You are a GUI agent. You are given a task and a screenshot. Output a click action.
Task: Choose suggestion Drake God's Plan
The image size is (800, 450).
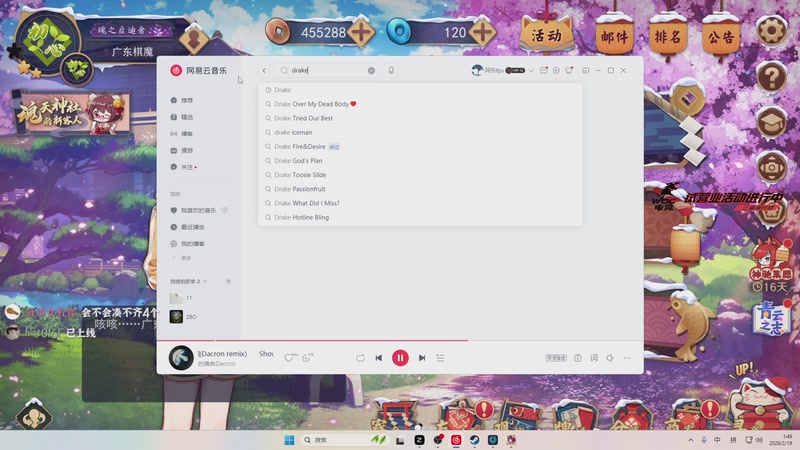click(420, 161)
